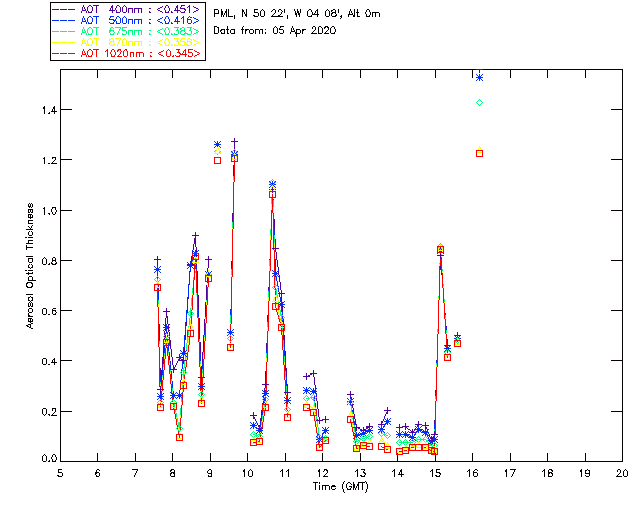Viewport: 640px width, 512px height.
Task: Select the red square at the 15 GMT peak
Action: (441, 249)
